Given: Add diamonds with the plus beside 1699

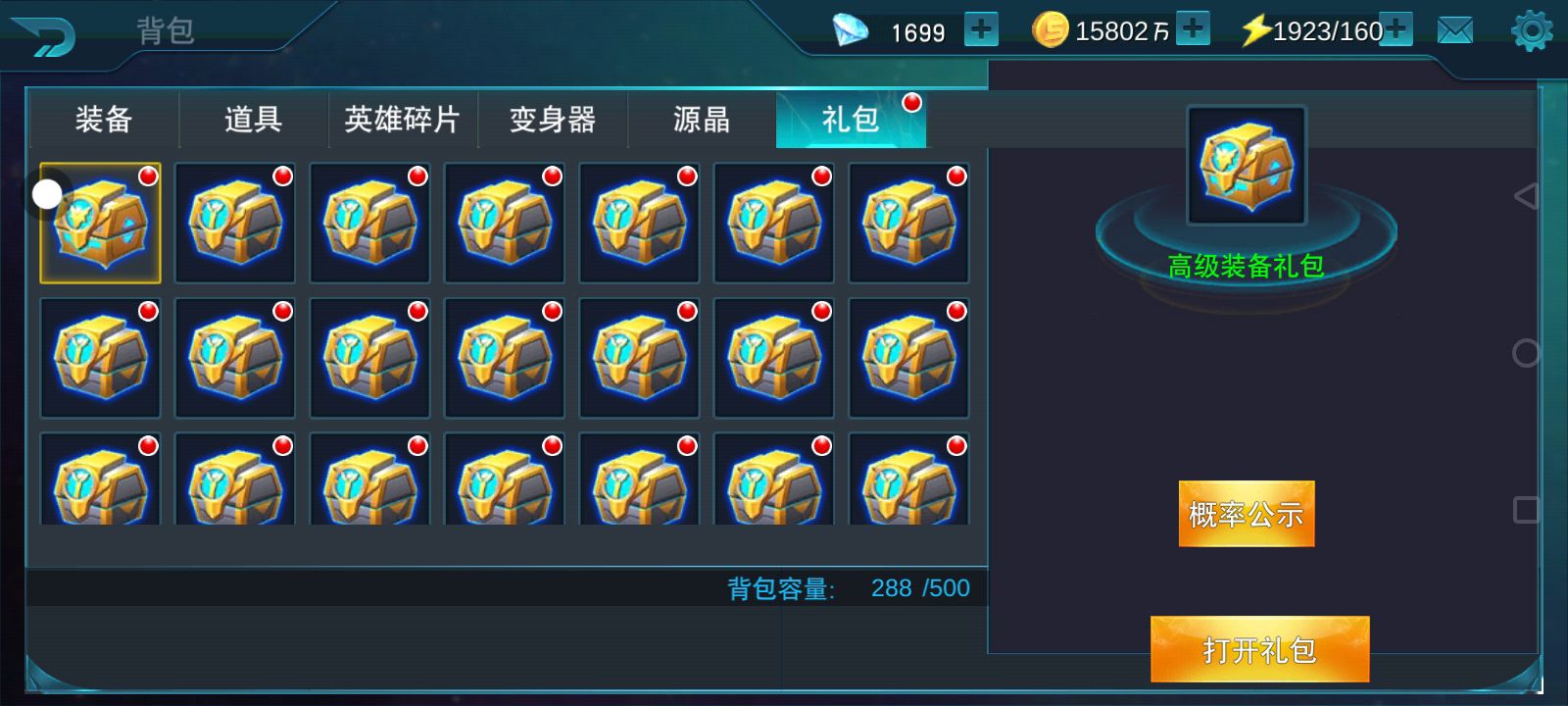Looking at the screenshot, I should (981, 29).
